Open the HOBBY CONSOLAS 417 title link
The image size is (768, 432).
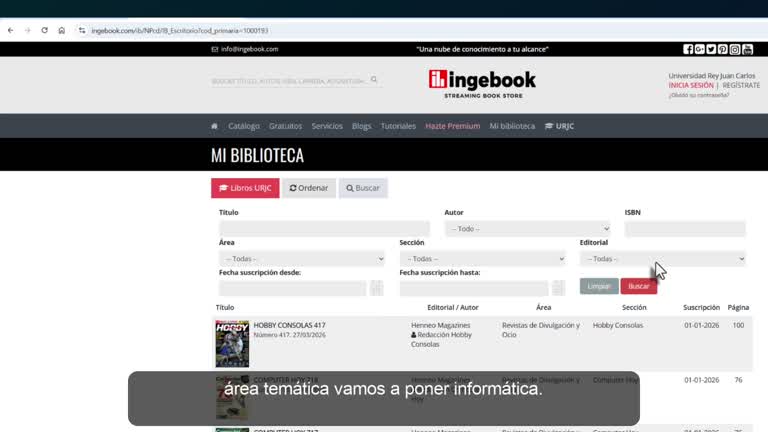tap(289, 325)
